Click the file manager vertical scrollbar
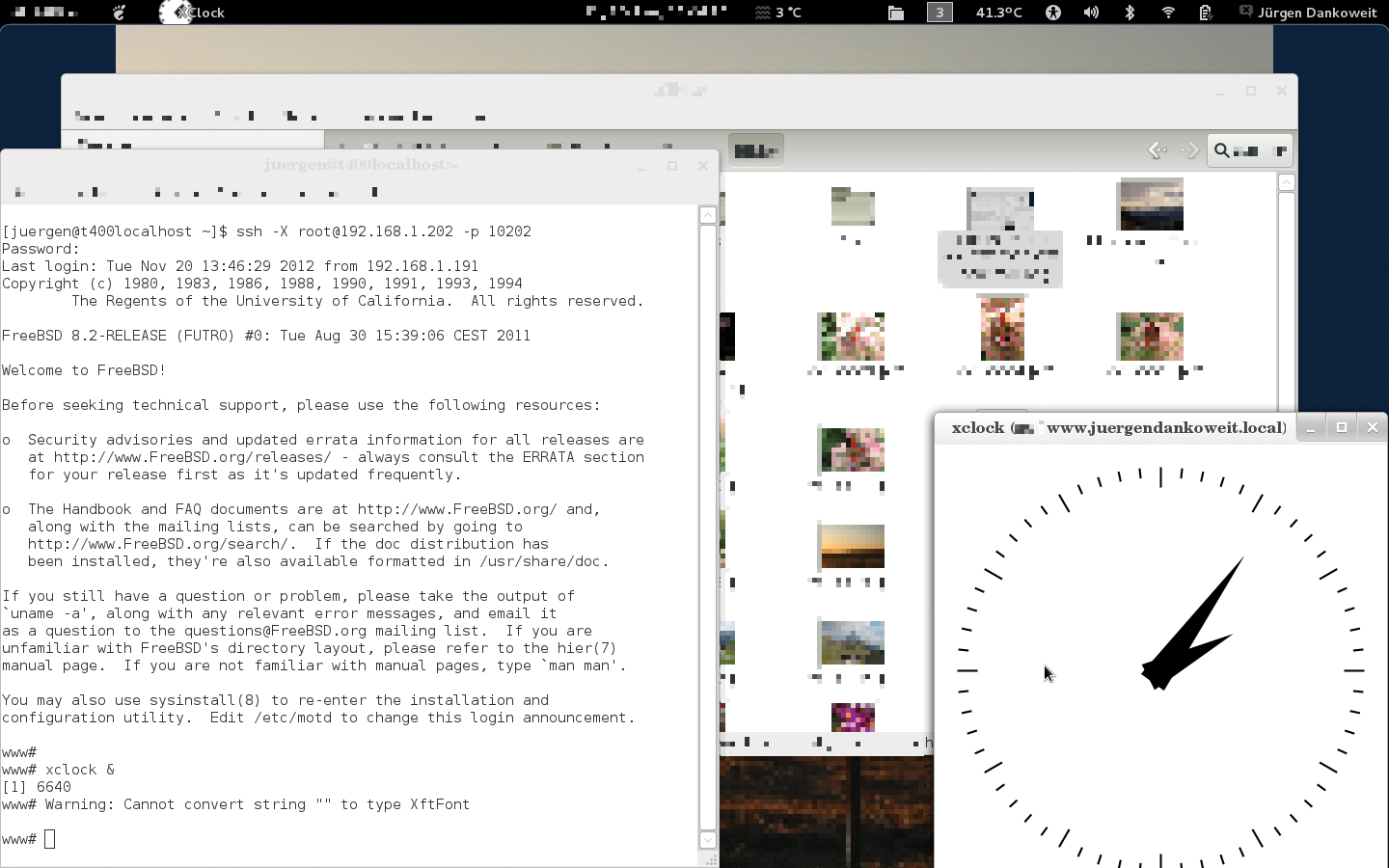Viewport: 1389px width, 868px height. (1287, 289)
